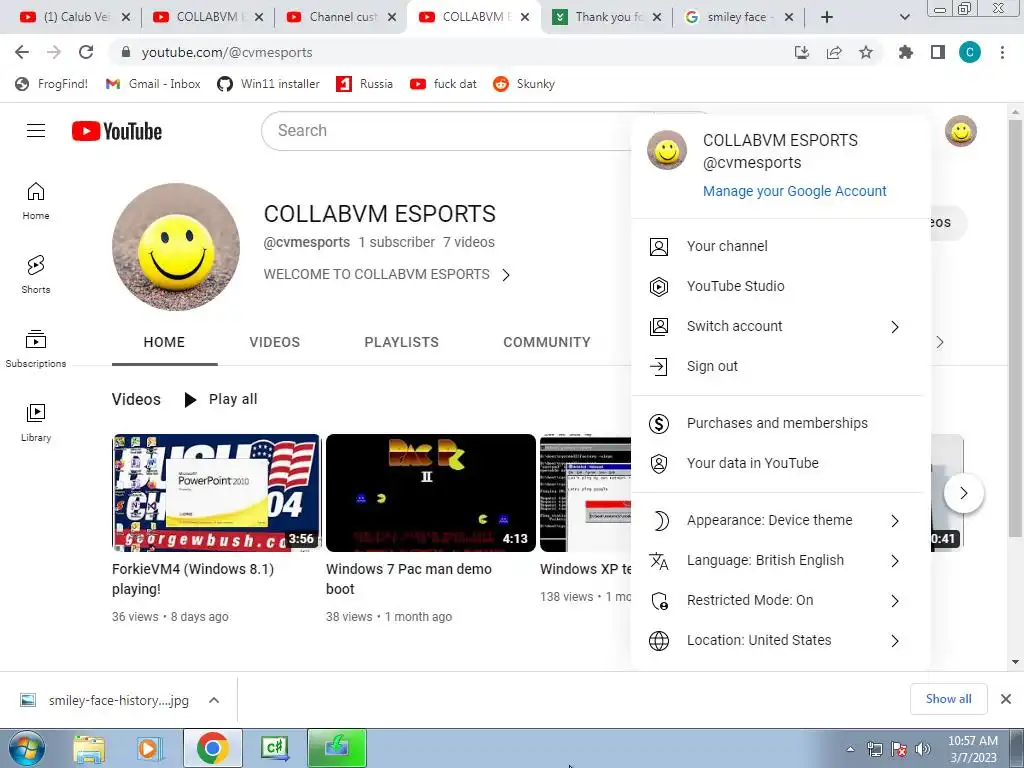This screenshot has width=1024, height=768.
Task: Show next videos with the carousel arrow
Action: tap(963, 493)
